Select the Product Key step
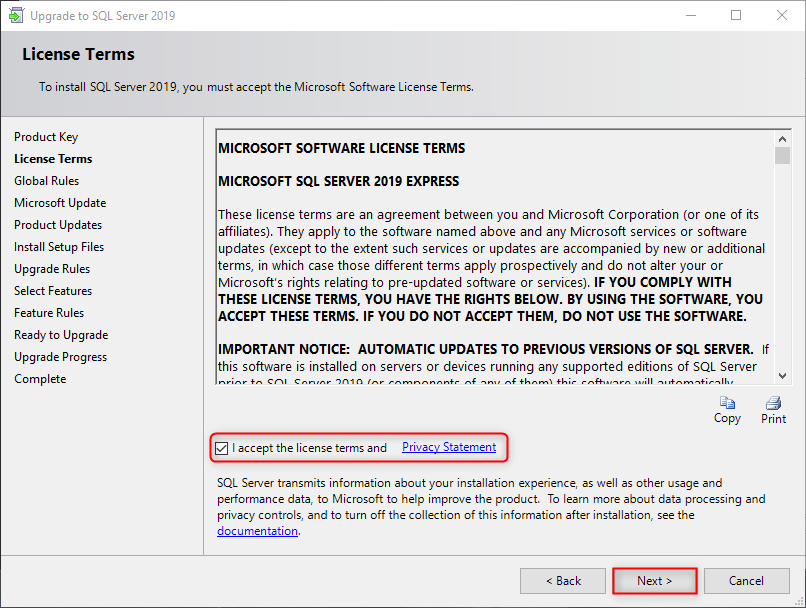Viewport: 806px width, 608px height. (x=46, y=137)
